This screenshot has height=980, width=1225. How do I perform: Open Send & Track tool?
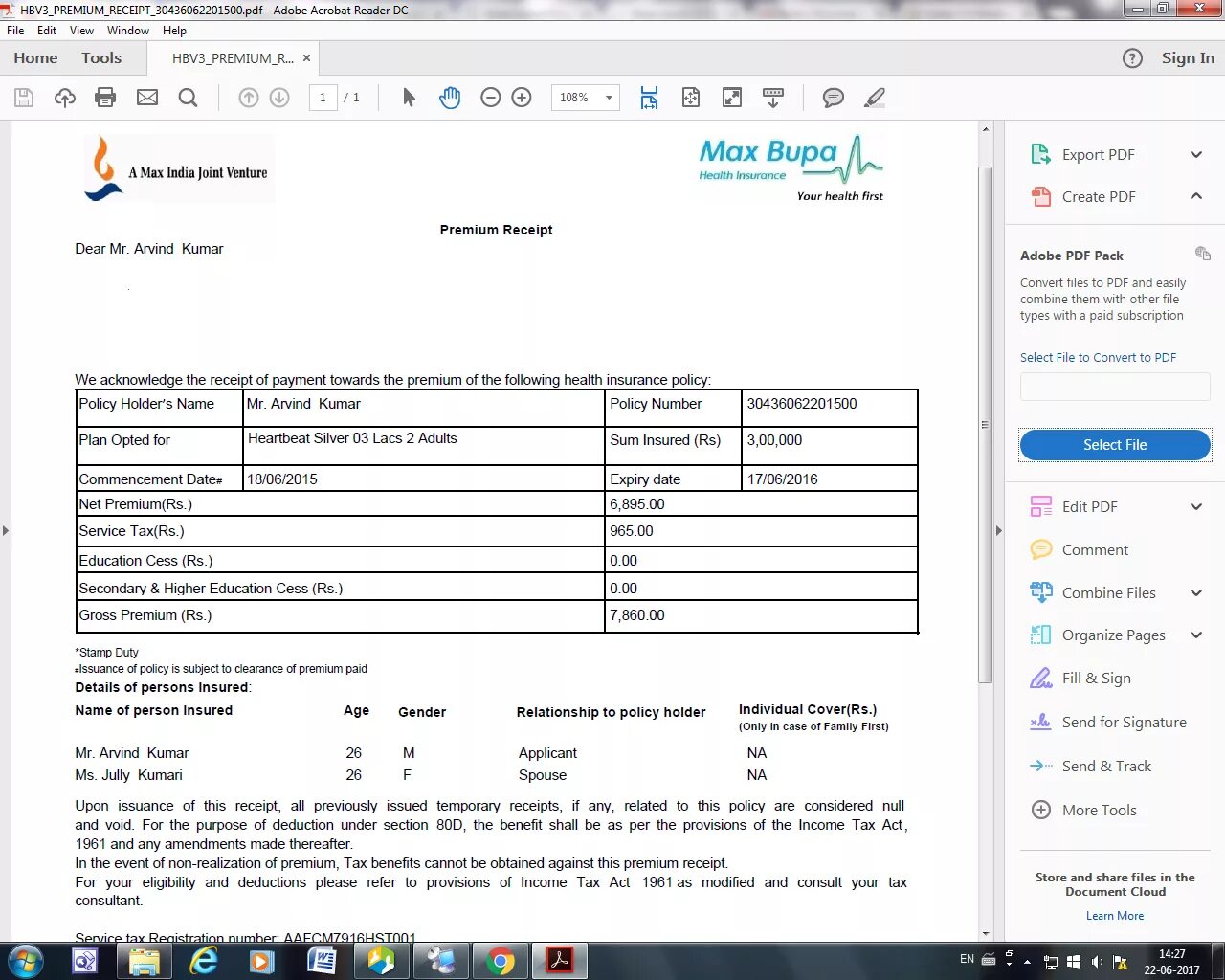(x=1106, y=766)
